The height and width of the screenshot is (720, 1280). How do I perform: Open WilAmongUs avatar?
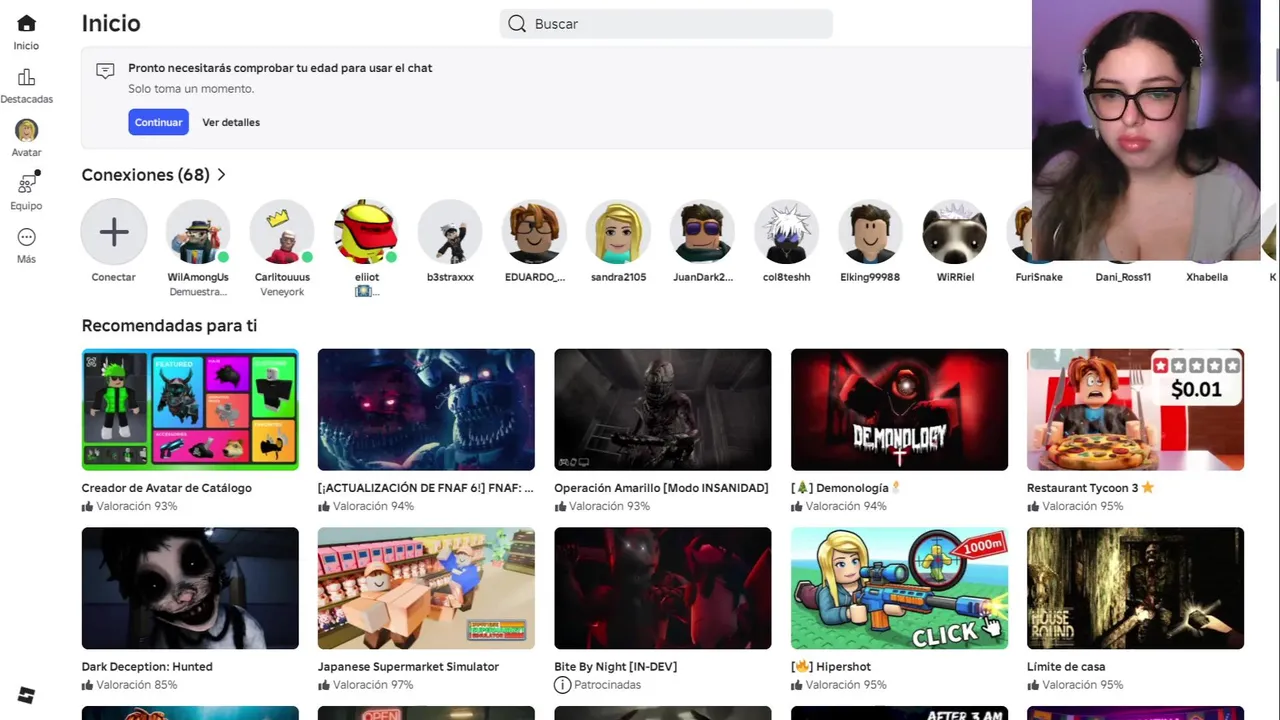click(198, 232)
